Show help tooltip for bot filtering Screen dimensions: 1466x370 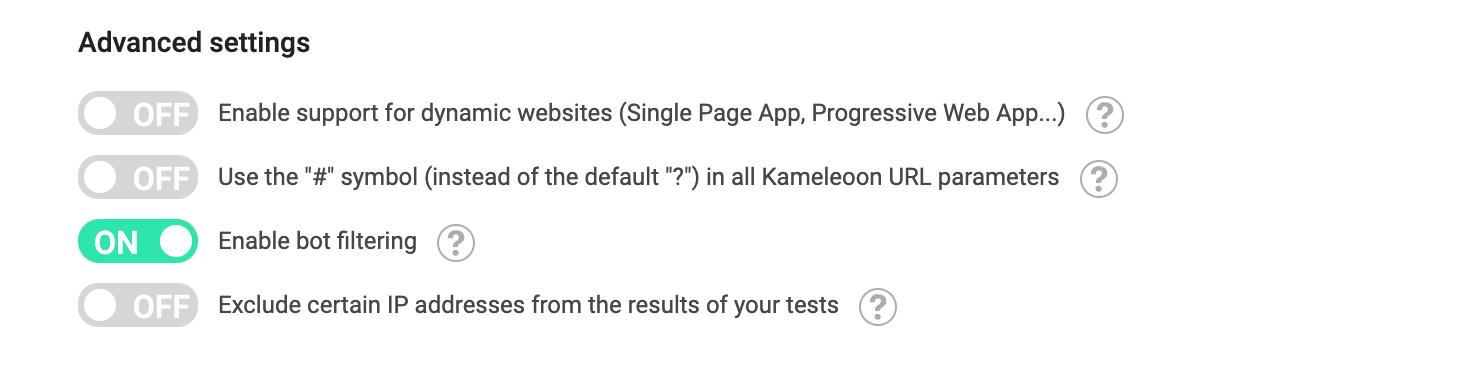[456, 242]
